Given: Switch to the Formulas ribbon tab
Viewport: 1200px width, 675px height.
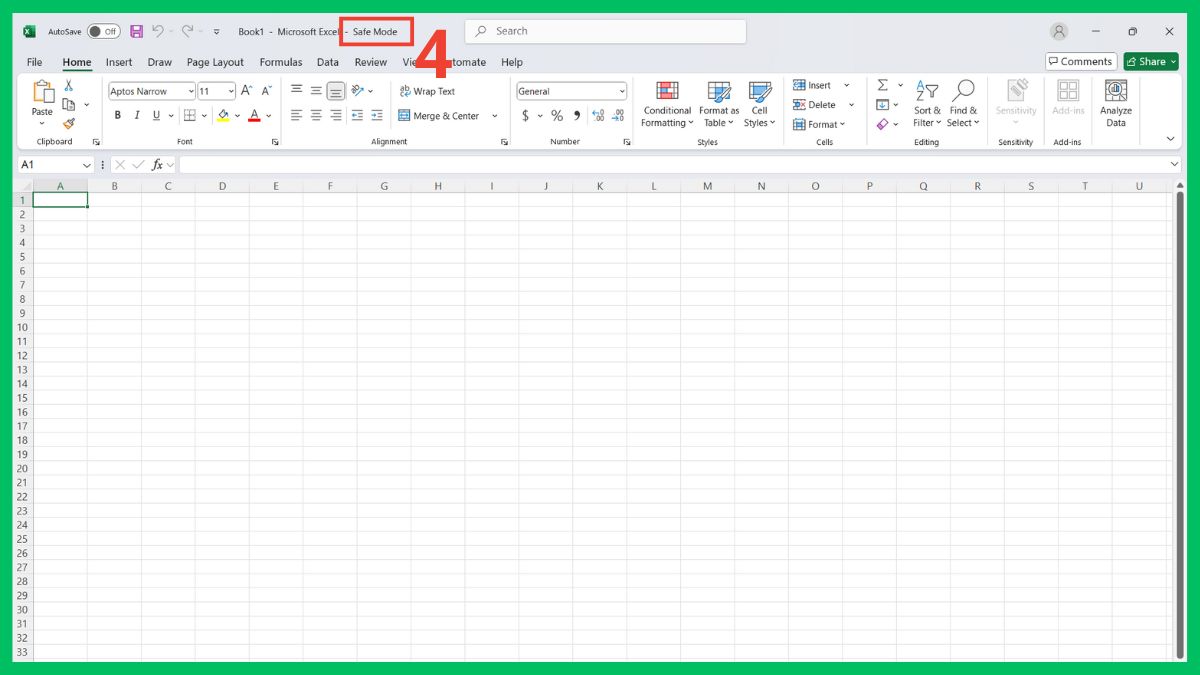Looking at the screenshot, I should coord(281,61).
